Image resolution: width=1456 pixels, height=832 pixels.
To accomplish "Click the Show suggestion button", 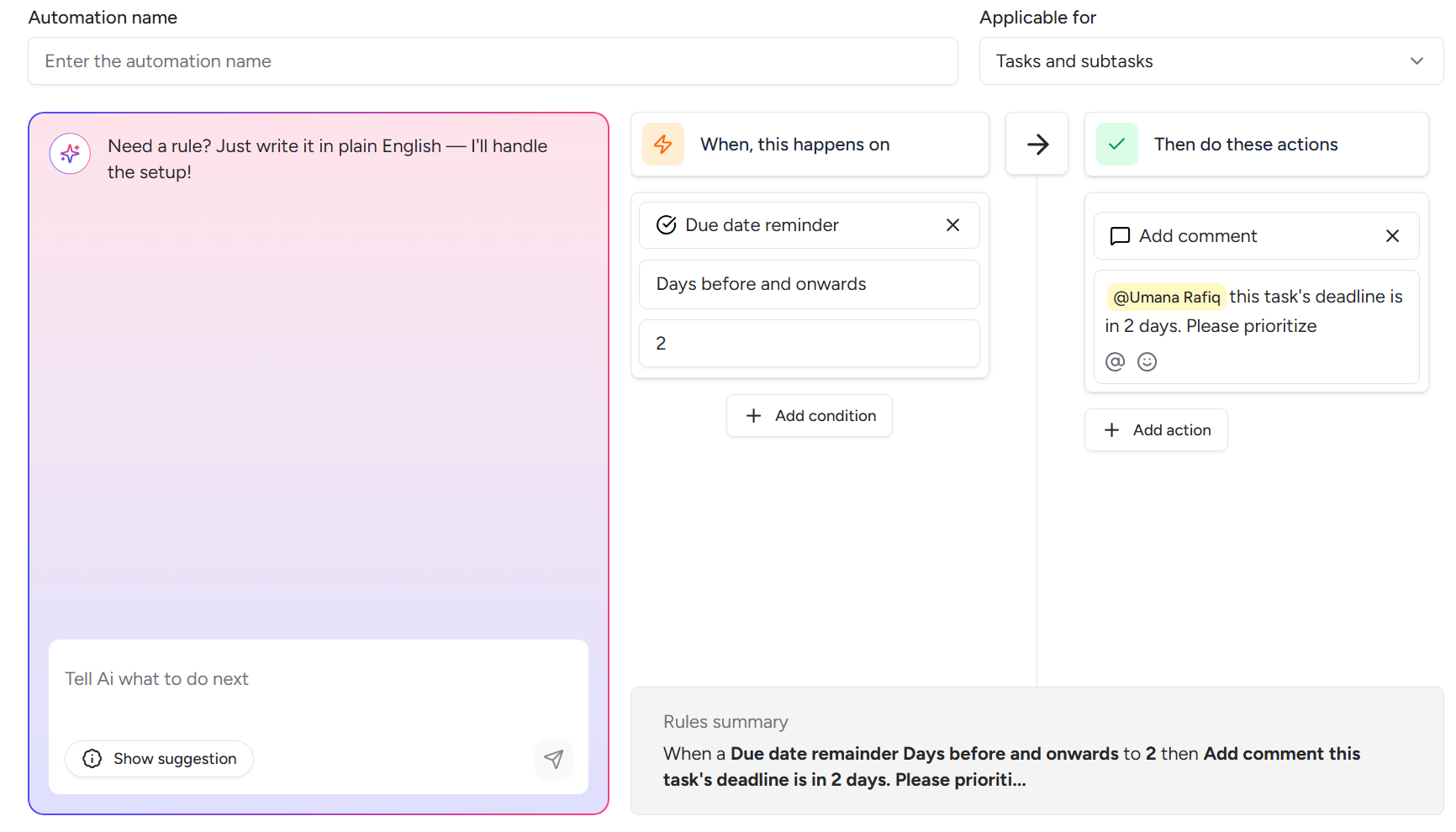I will [160, 759].
